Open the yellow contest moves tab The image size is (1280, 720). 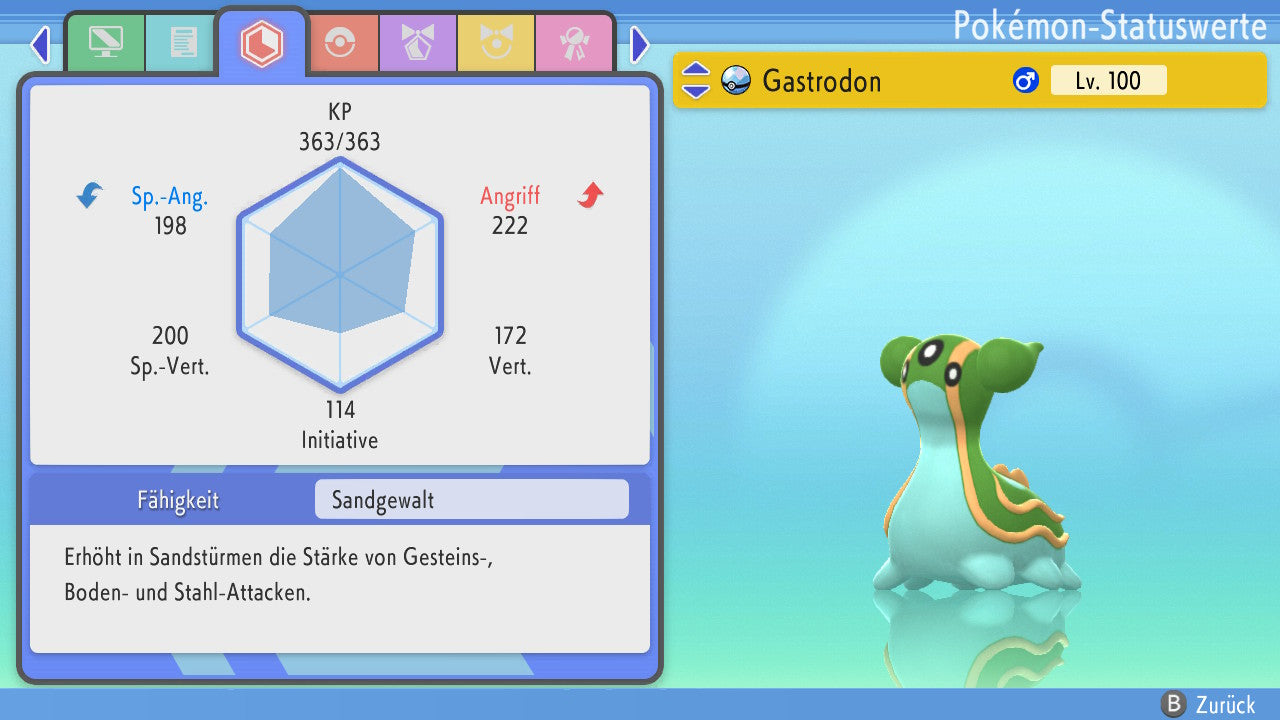[496, 43]
